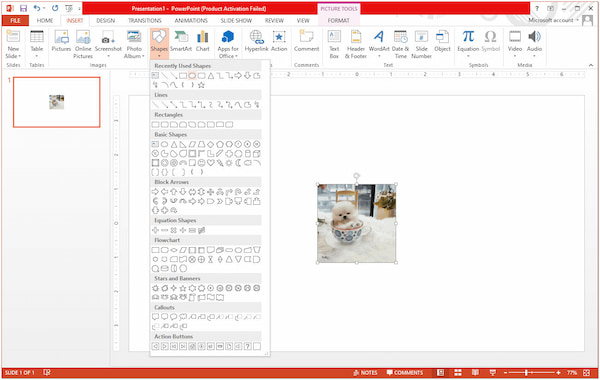Insert a SmartArt graphic

(181, 41)
